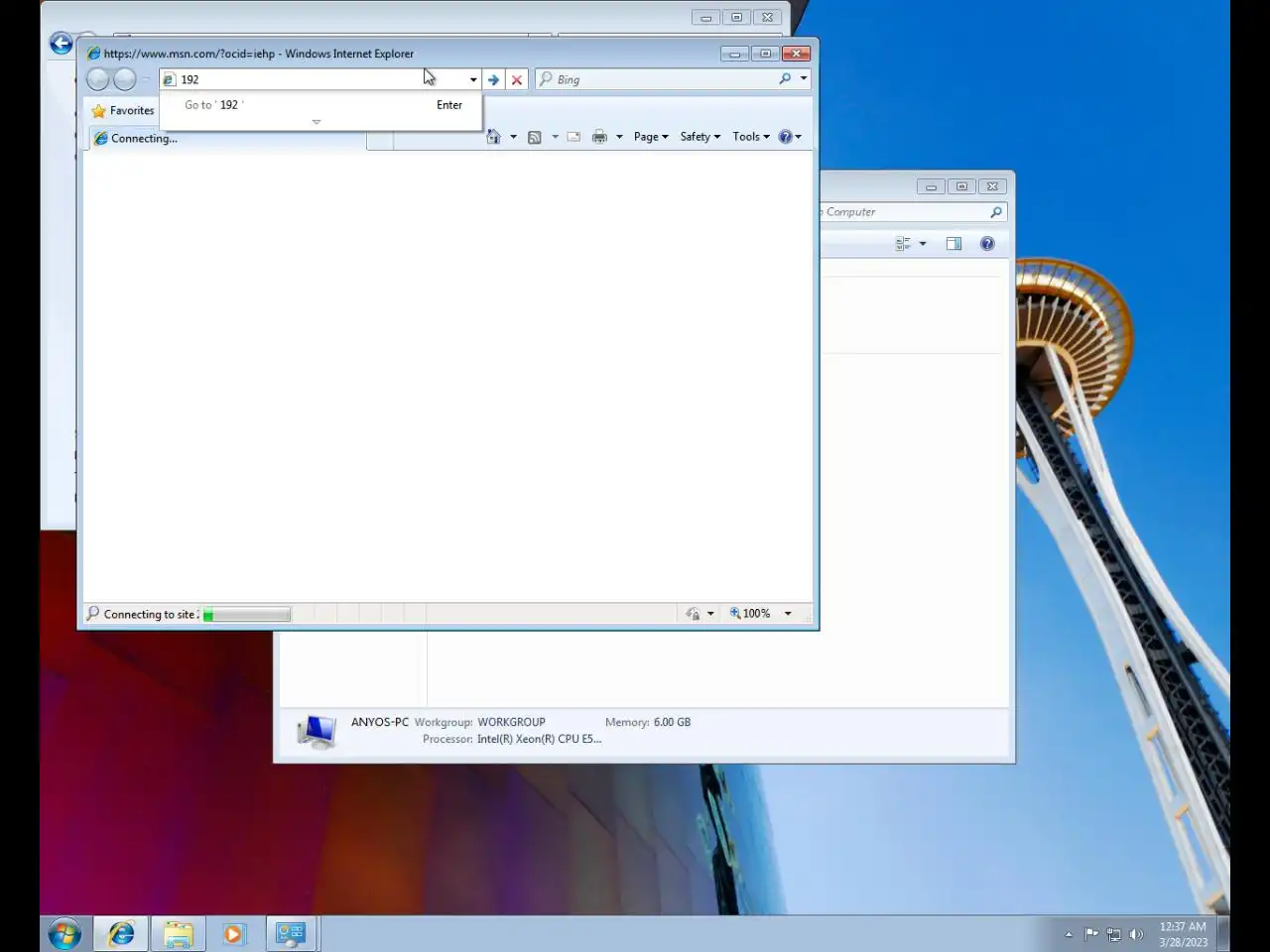Click the RSS Feeds icon
The image size is (1270, 952).
534,137
